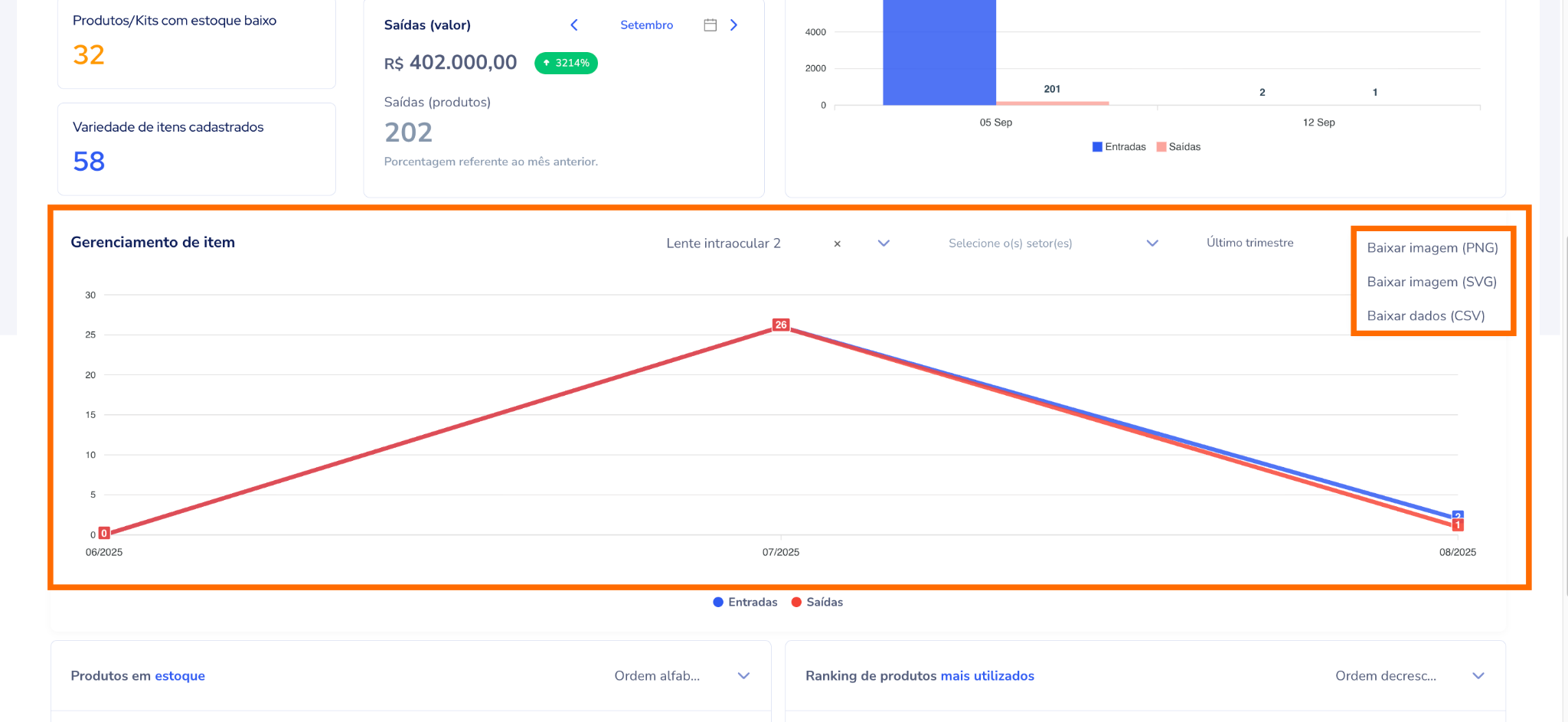This screenshot has height=722, width=1568.
Task: Toggle Entradas series in line chart legend
Action: click(x=745, y=603)
